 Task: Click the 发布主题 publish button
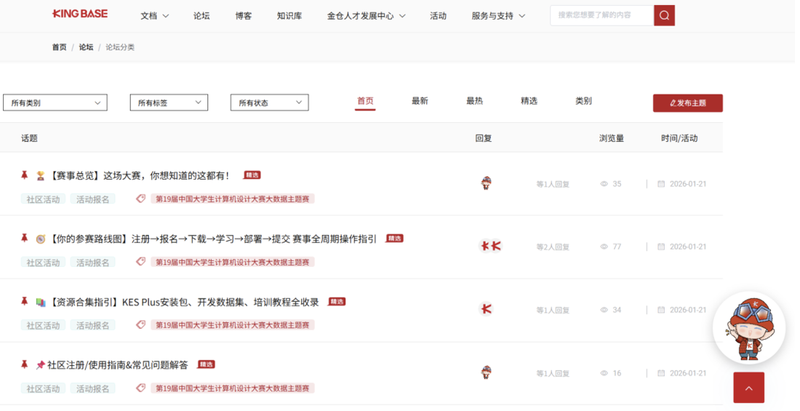[x=687, y=103]
